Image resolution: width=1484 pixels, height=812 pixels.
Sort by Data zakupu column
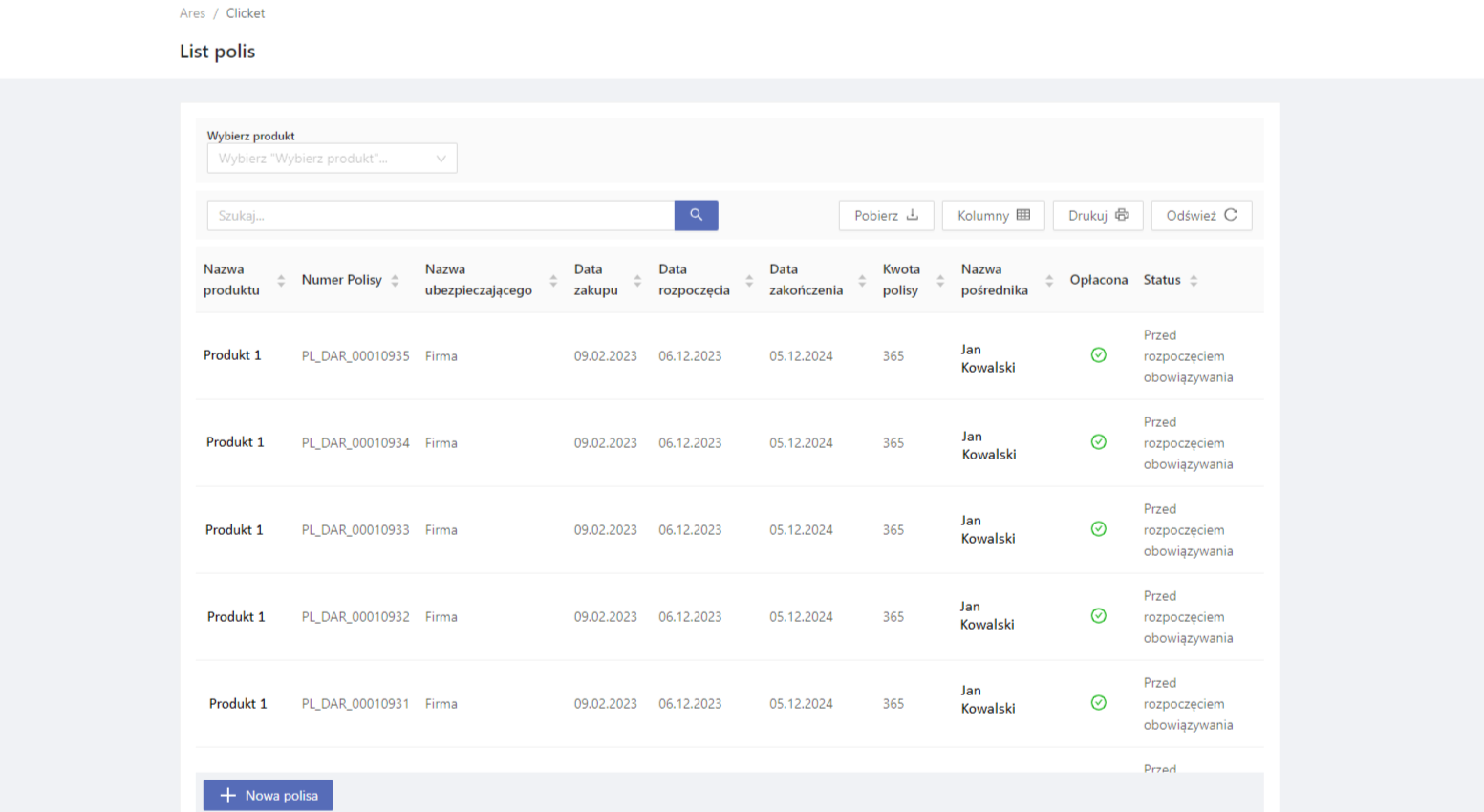pyautogui.click(x=637, y=280)
